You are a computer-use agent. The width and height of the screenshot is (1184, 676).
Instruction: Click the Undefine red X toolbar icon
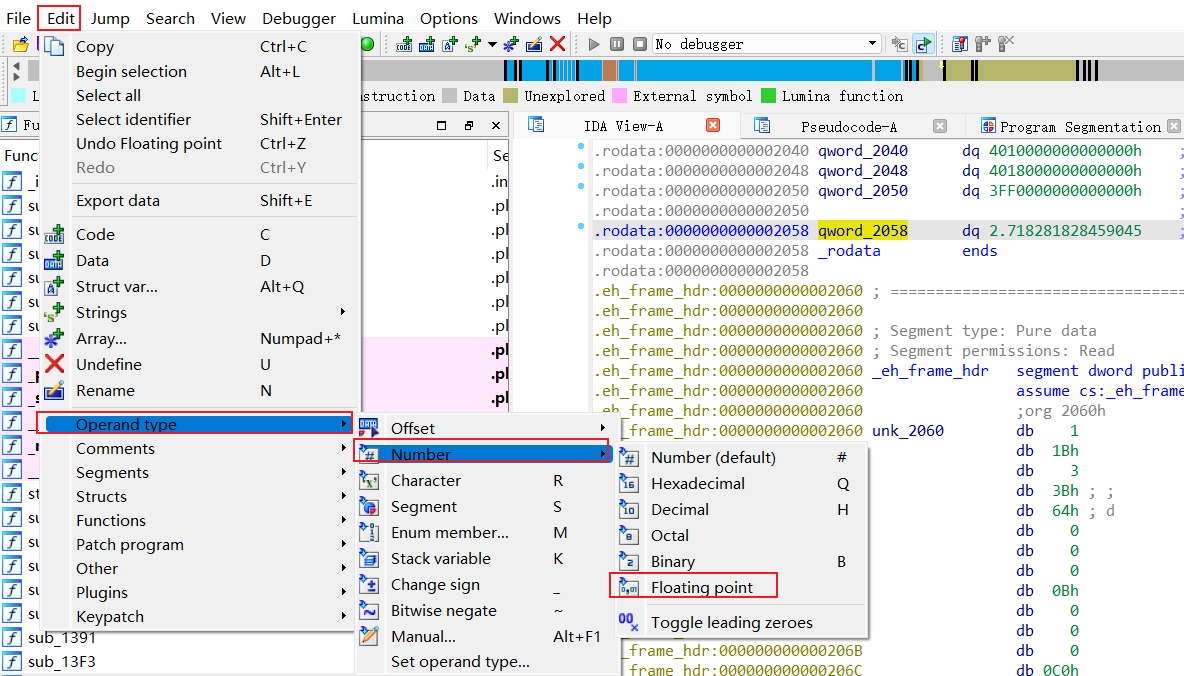tap(558, 44)
